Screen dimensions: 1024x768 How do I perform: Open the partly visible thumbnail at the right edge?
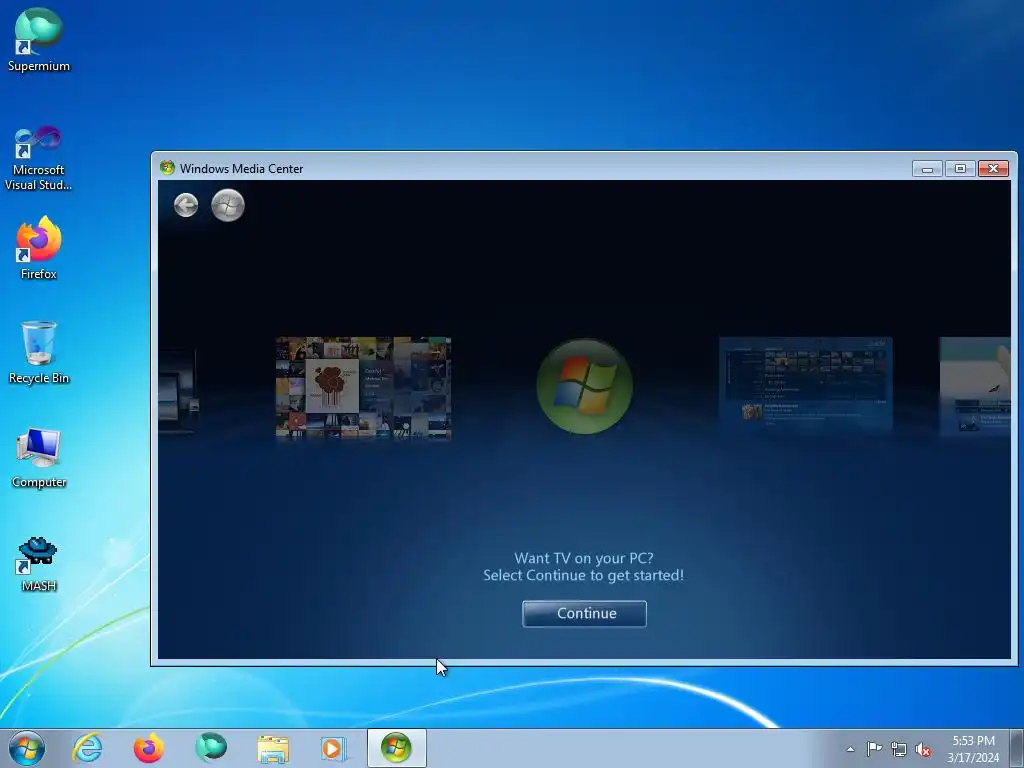975,385
